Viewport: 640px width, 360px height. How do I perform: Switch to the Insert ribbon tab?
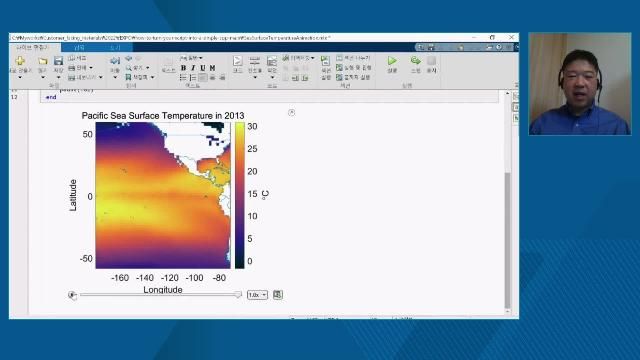click(79, 48)
